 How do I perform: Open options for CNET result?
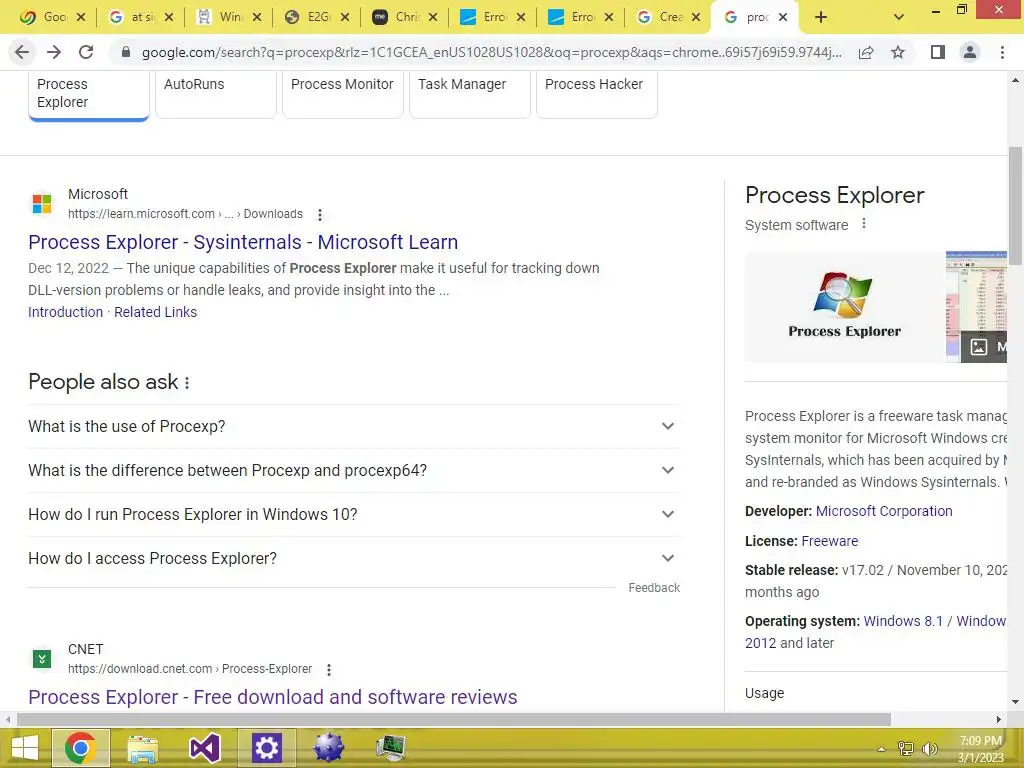328,669
